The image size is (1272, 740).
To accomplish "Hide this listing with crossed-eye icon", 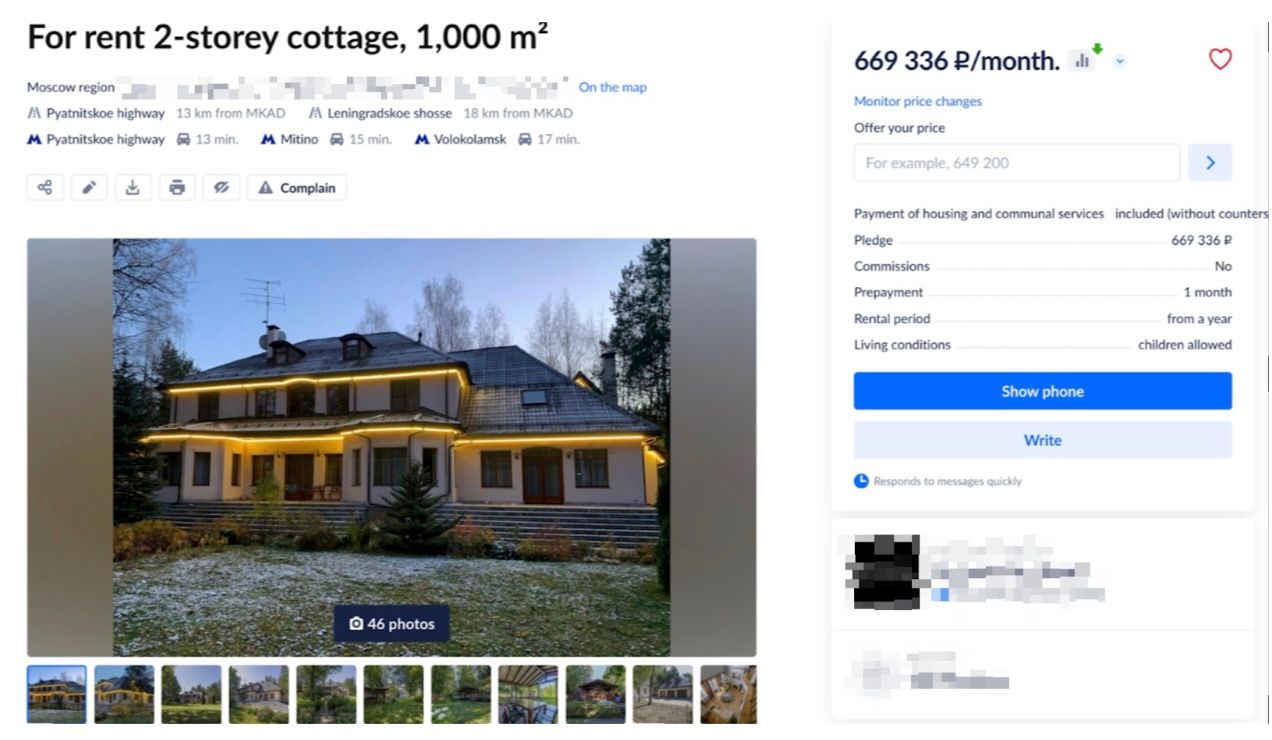I will (221, 187).
